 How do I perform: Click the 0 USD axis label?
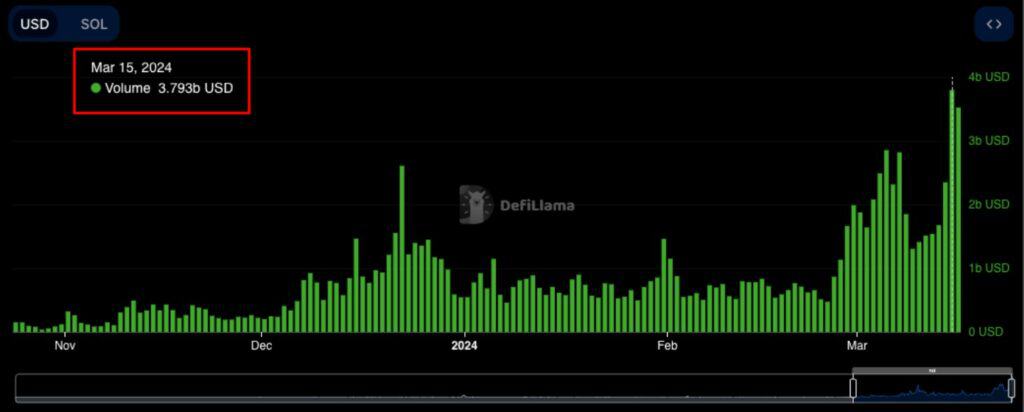pos(985,332)
